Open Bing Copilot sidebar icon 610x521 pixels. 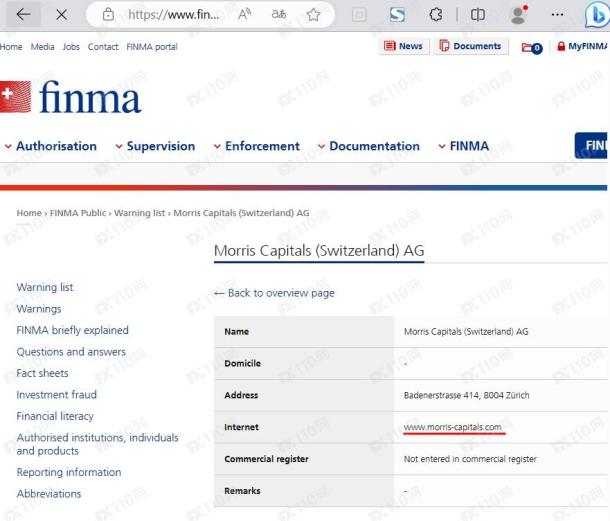[x=597, y=16]
